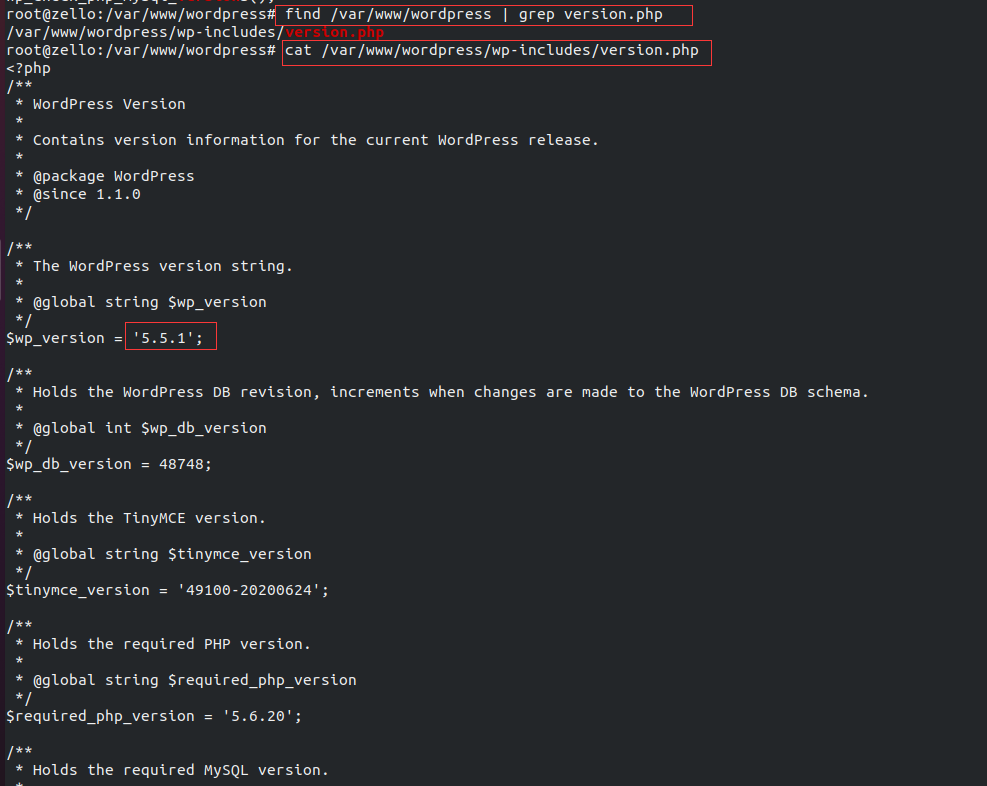Screen dimensions: 987x786
Task: Click "Holds the TinyMCE version." comment
Action: coord(150,518)
